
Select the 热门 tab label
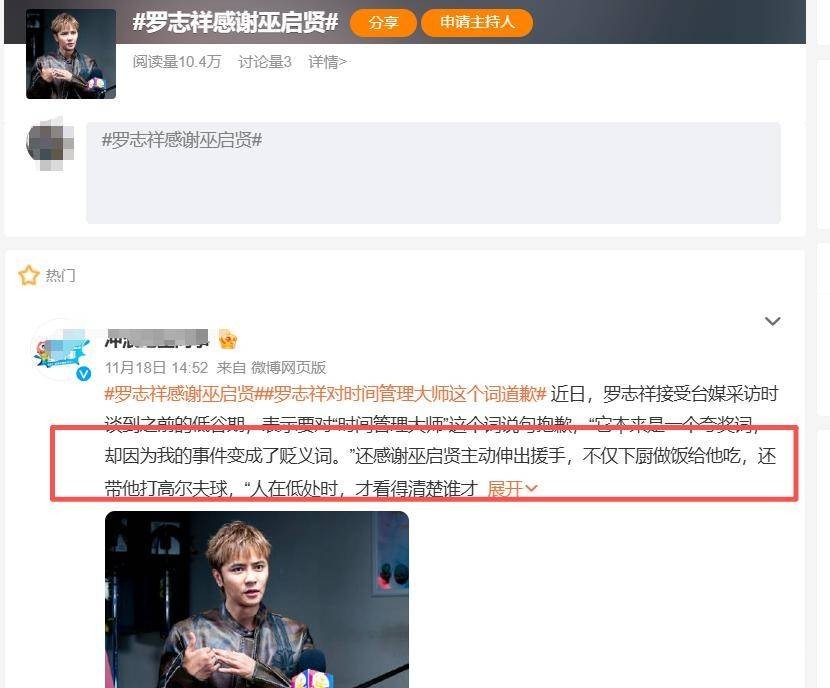(x=60, y=275)
